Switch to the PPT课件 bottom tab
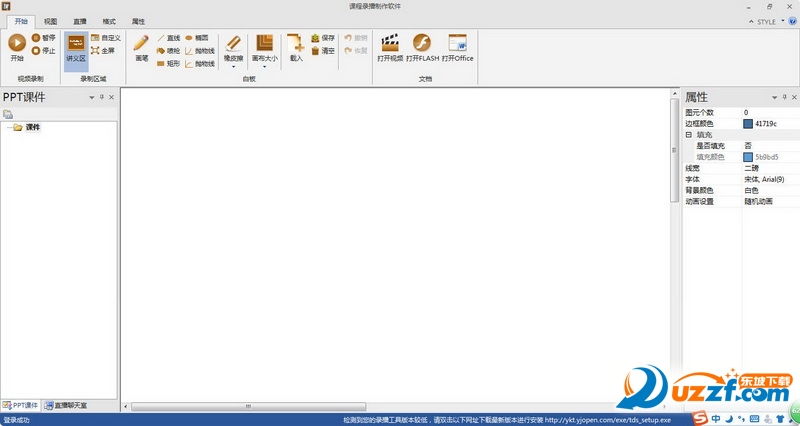Viewport: 800px width, 426px height. pyautogui.click(x=20, y=406)
